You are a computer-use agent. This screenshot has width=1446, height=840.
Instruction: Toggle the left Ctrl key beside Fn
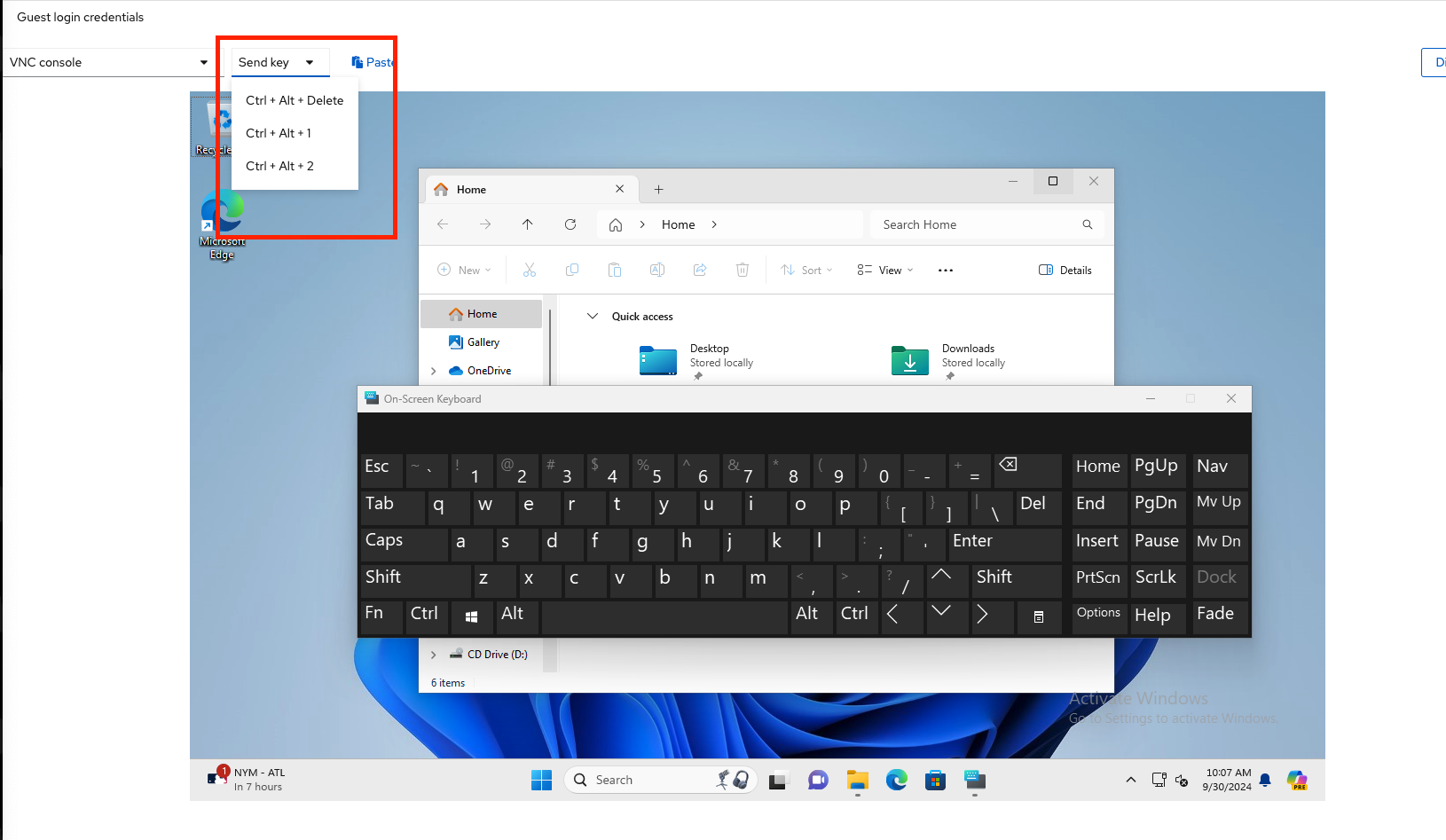[x=427, y=616]
